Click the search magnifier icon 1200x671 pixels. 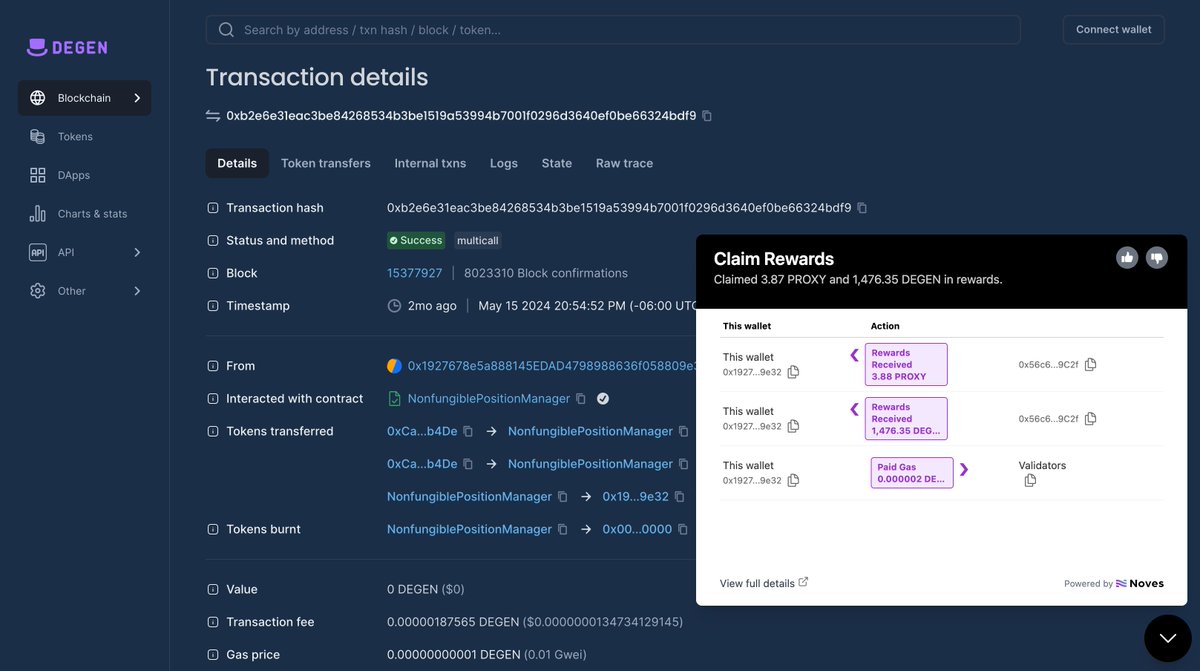[226, 30]
